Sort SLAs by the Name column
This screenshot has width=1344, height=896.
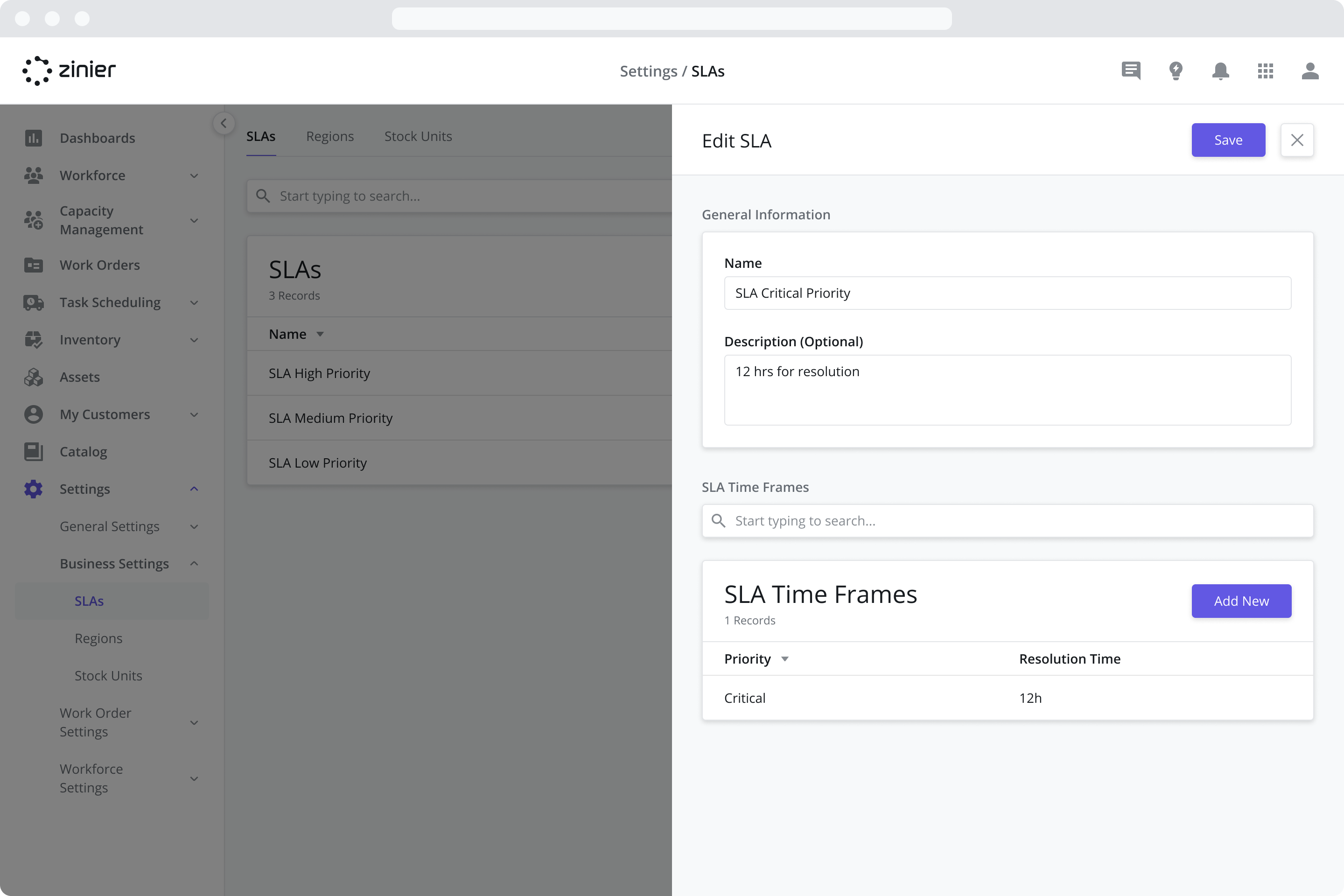319,334
